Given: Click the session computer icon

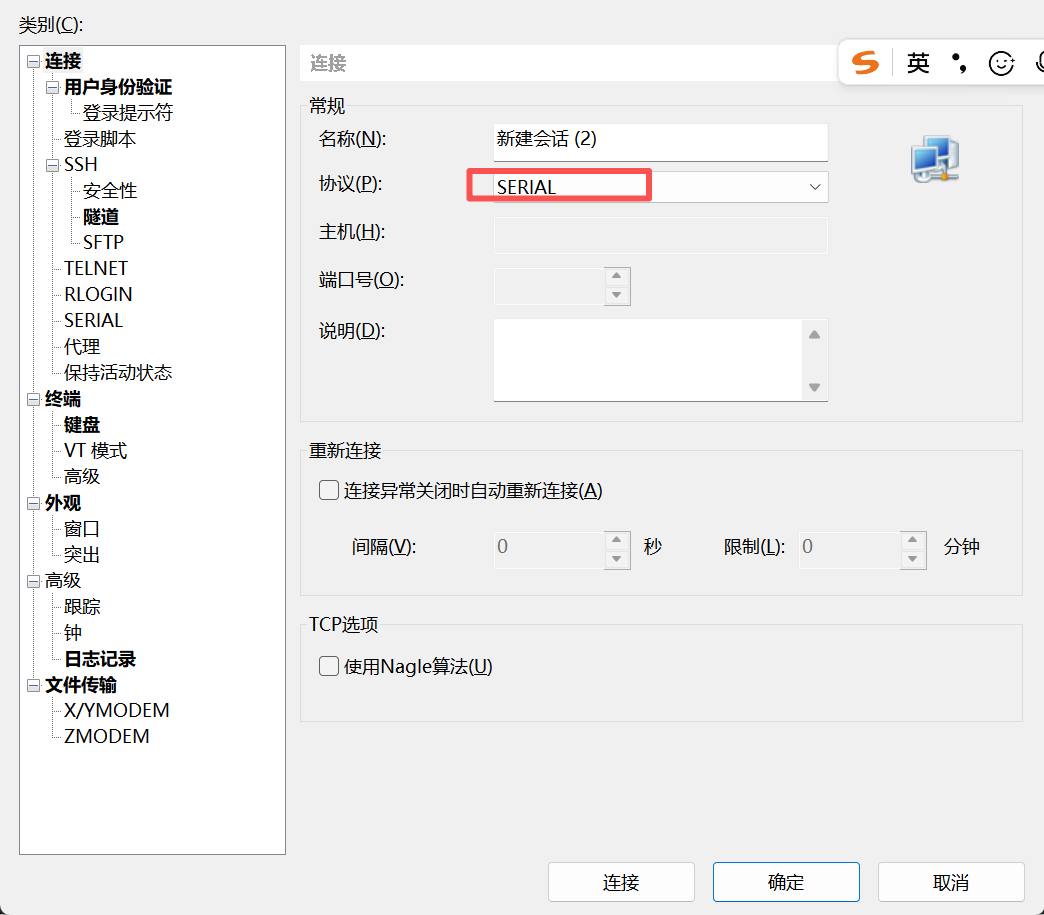Looking at the screenshot, I should point(934,157).
